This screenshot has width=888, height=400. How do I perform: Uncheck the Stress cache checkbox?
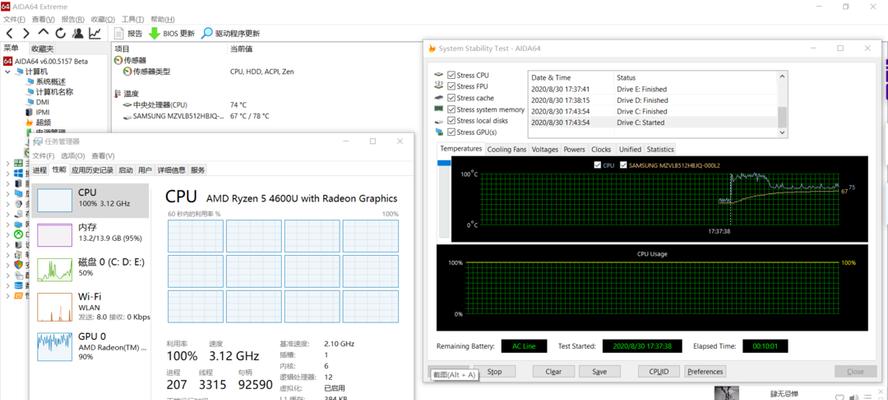point(451,97)
